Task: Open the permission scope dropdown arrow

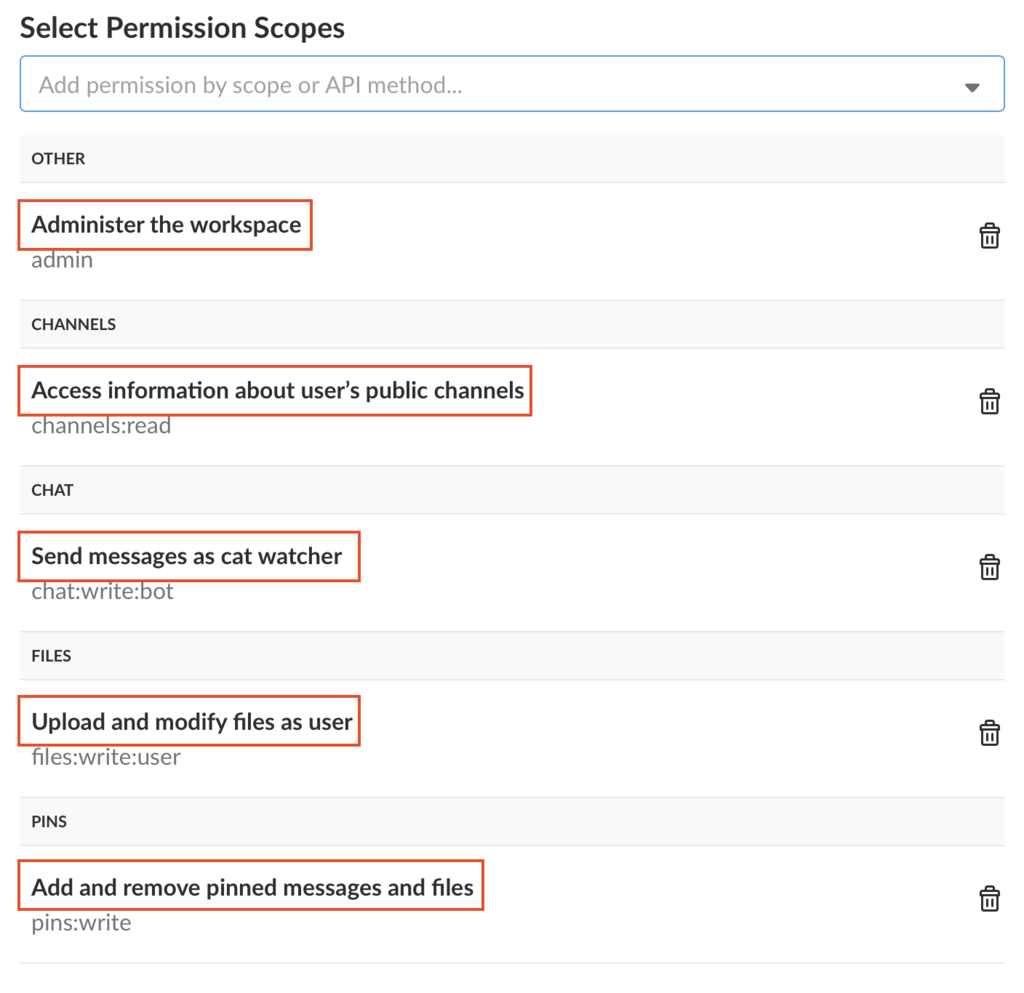Action: tap(972, 87)
